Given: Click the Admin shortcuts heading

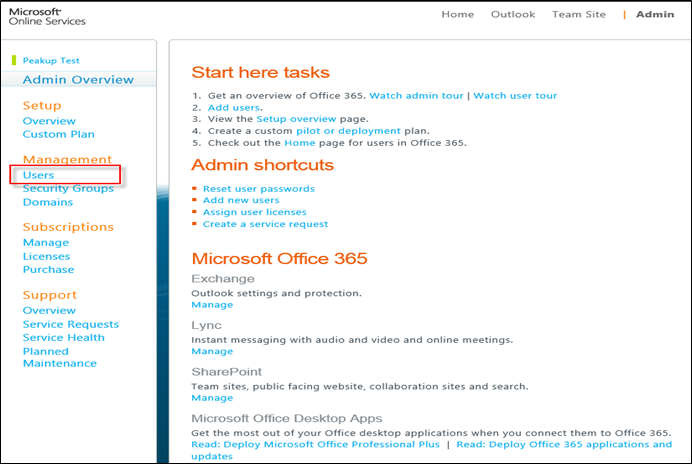Looking at the screenshot, I should click(x=263, y=165).
